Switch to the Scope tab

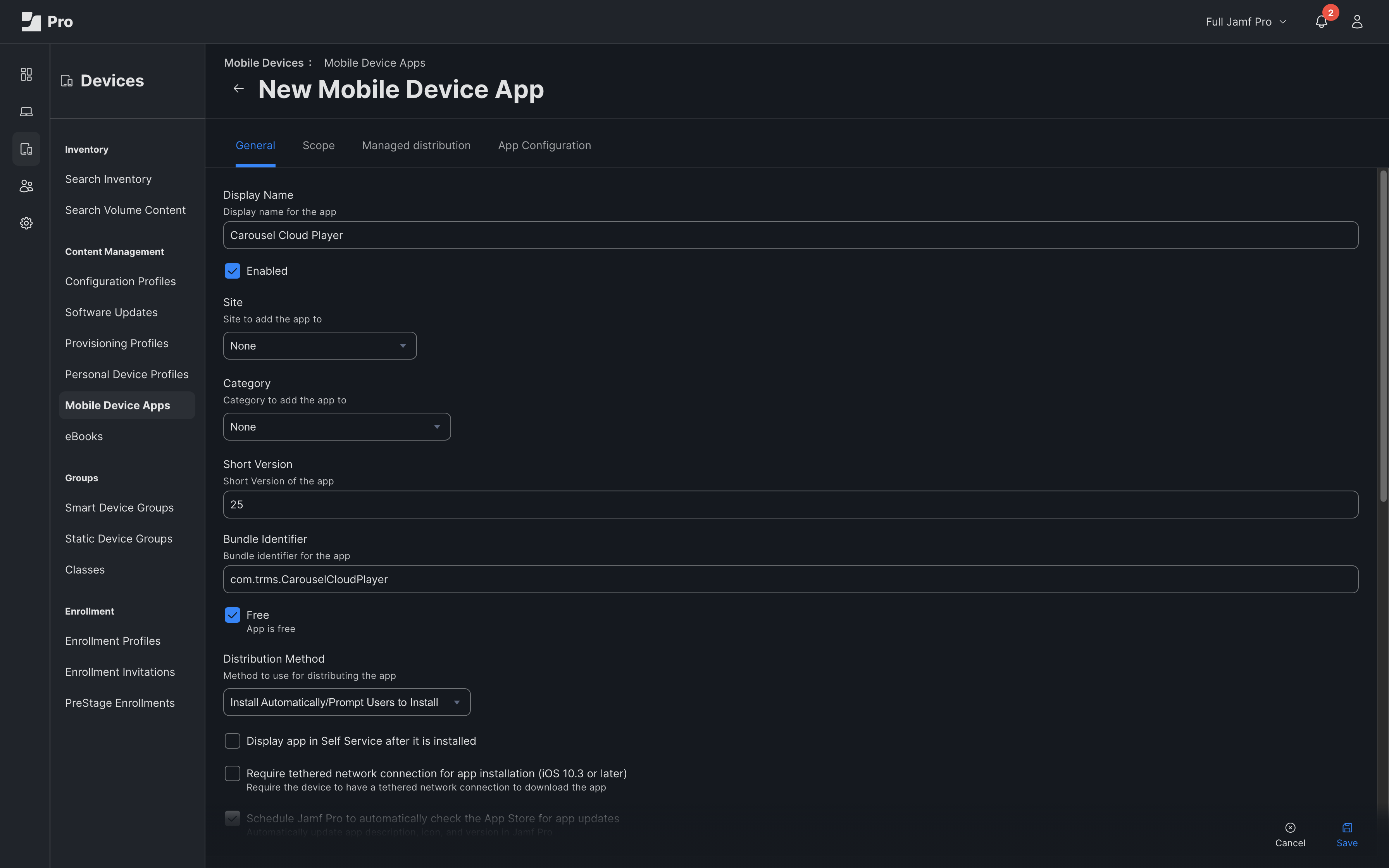coord(319,146)
